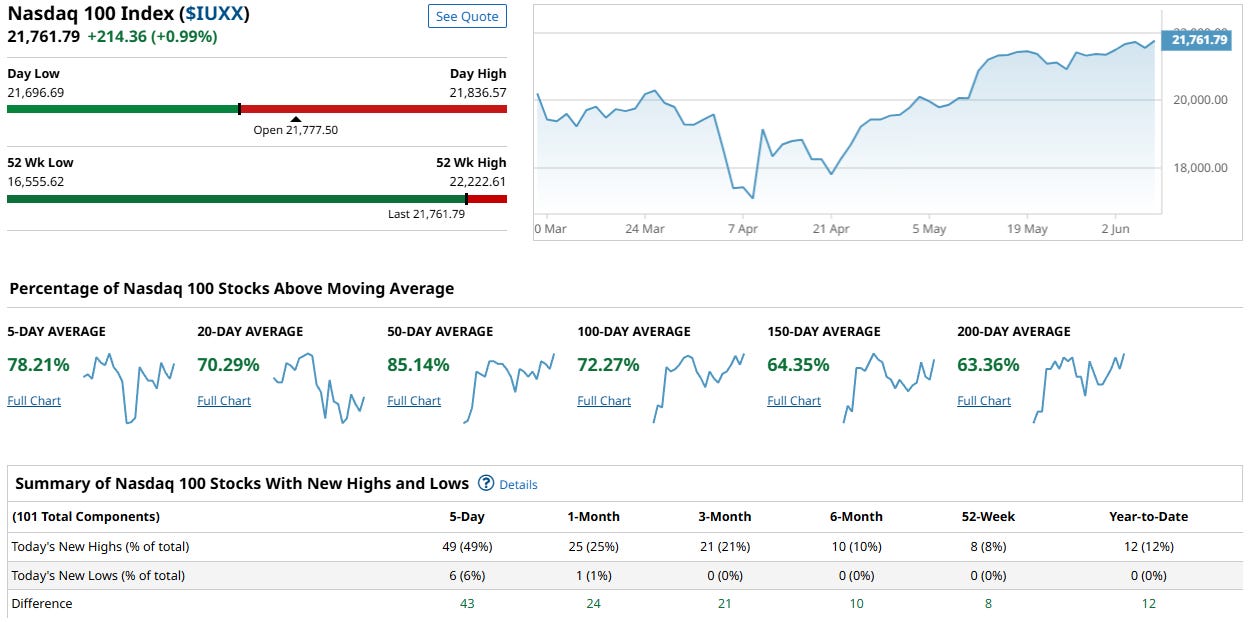This screenshot has width=1253, height=622.
Task: Click the Day Low value 21,696.69
Action: click(x=36, y=93)
